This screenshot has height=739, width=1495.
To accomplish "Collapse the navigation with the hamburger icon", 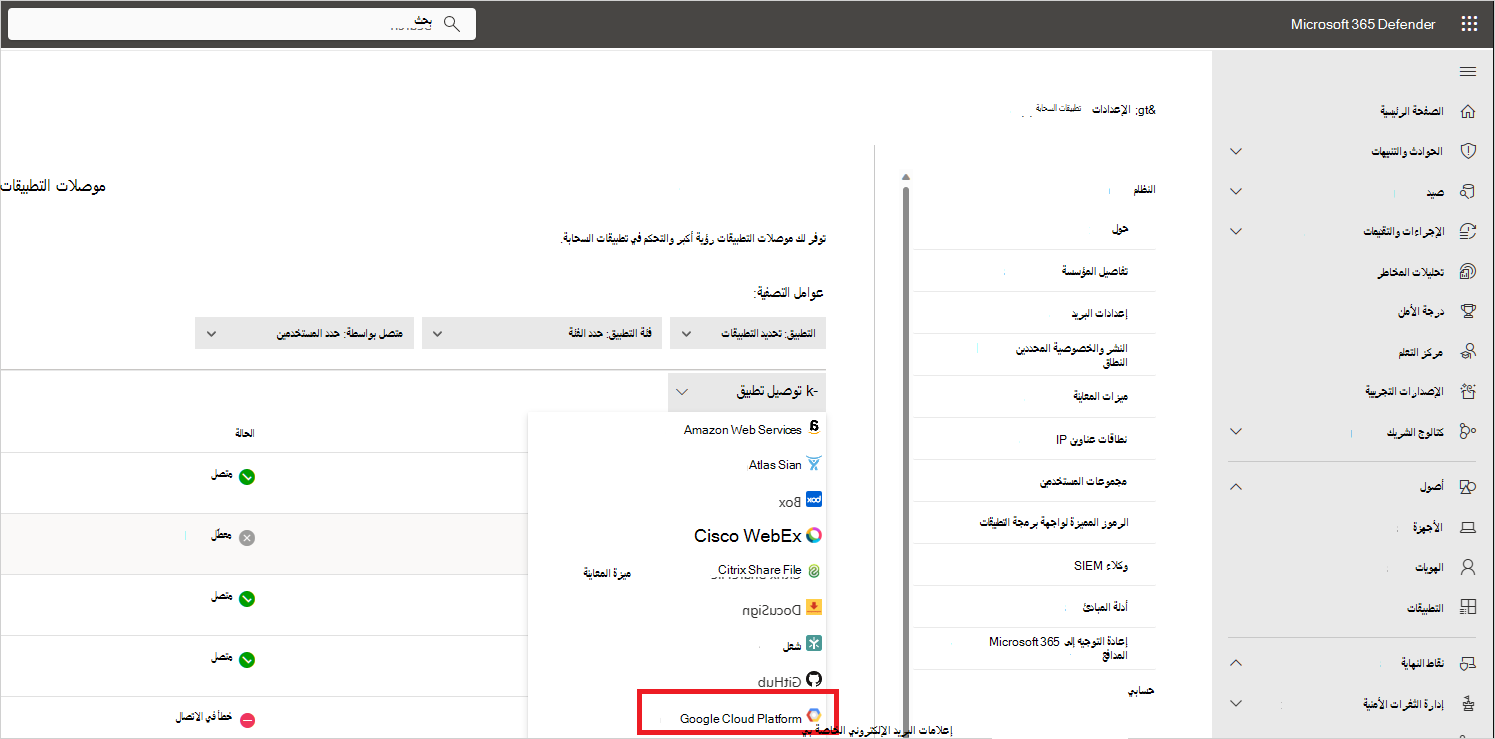I will [x=1468, y=71].
